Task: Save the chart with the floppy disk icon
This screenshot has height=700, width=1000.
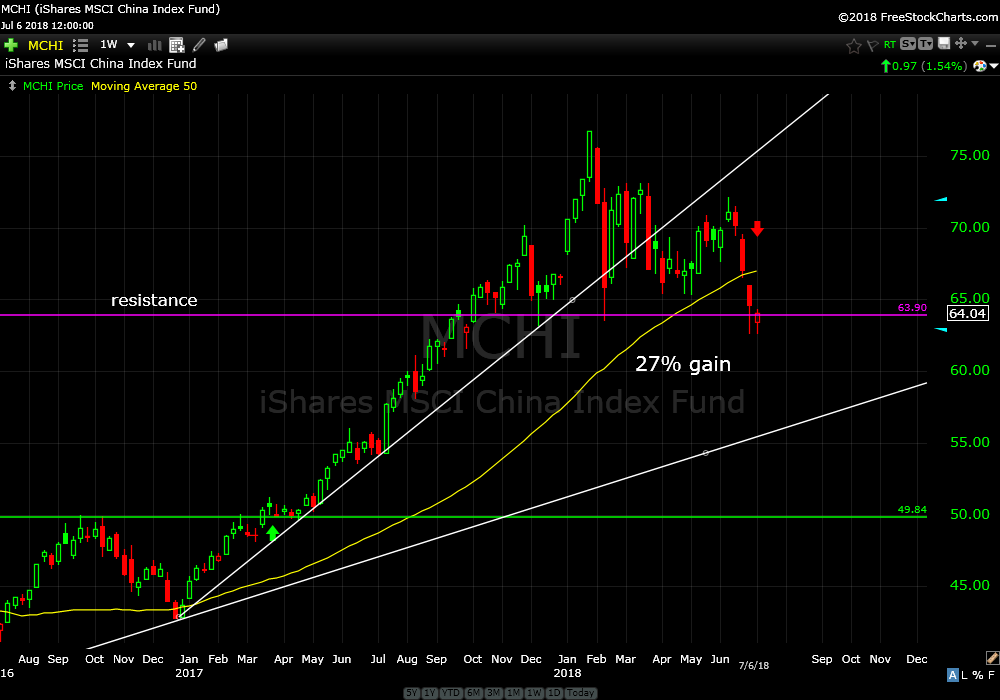Action: 943,44
